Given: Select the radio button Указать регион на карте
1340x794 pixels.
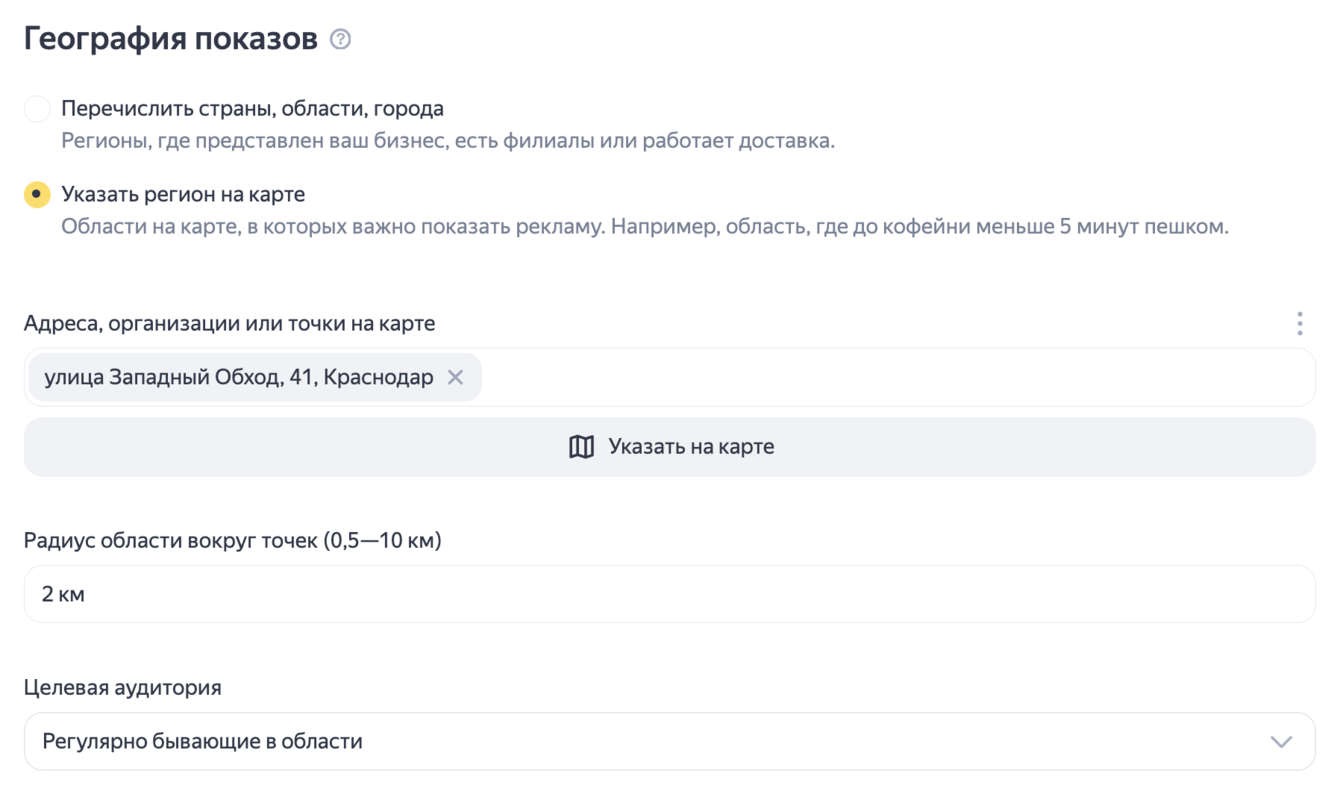Looking at the screenshot, I should click(37, 194).
